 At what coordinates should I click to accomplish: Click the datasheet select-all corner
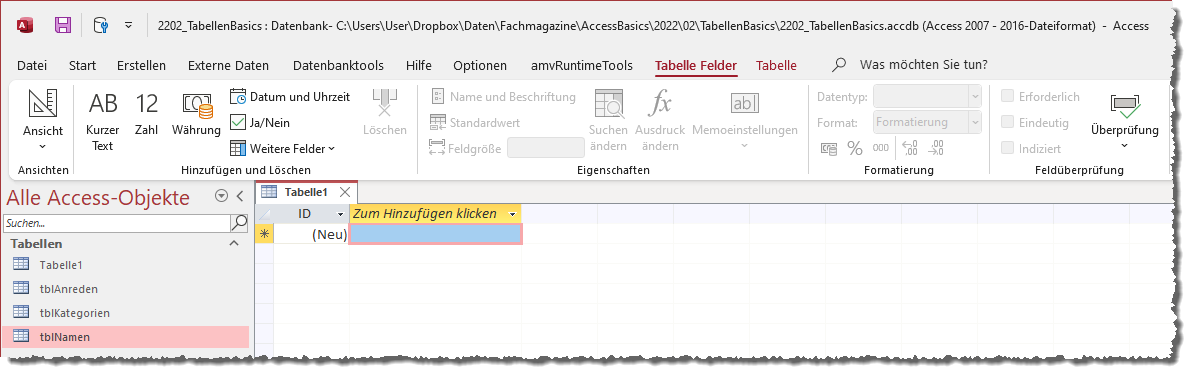point(264,214)
